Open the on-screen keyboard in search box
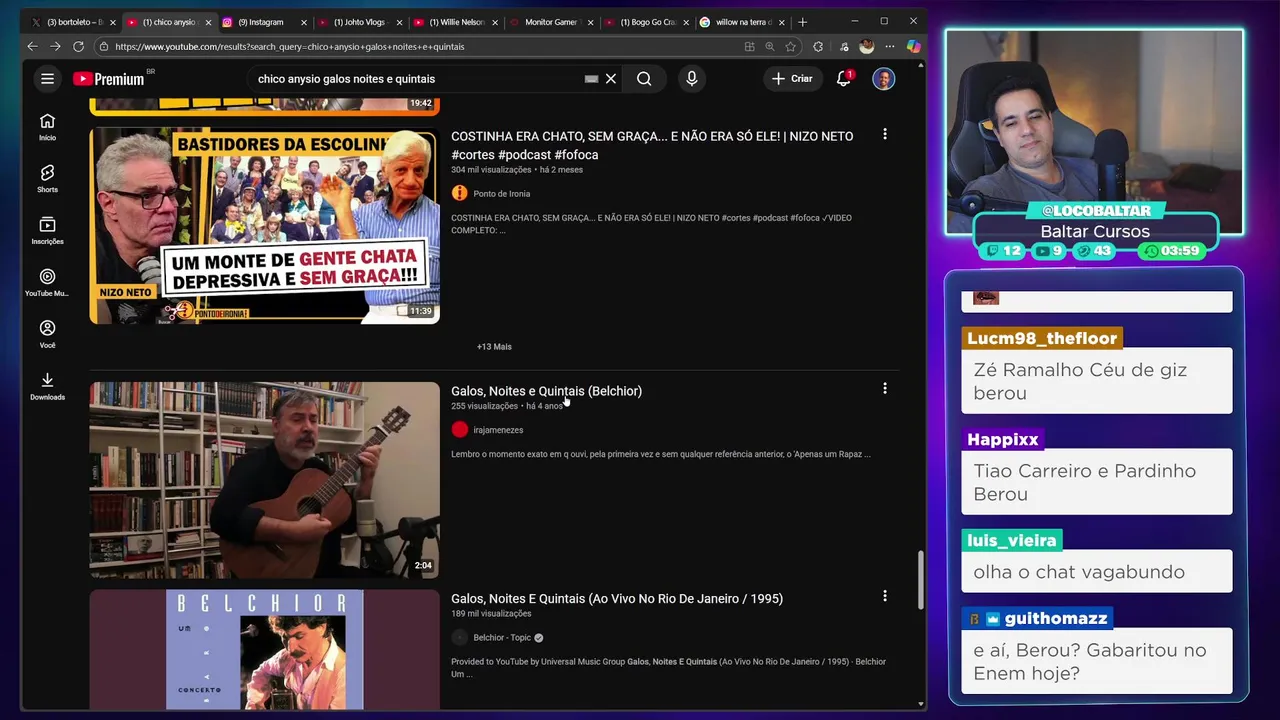 pyautogui.click(x=591, y=79)
